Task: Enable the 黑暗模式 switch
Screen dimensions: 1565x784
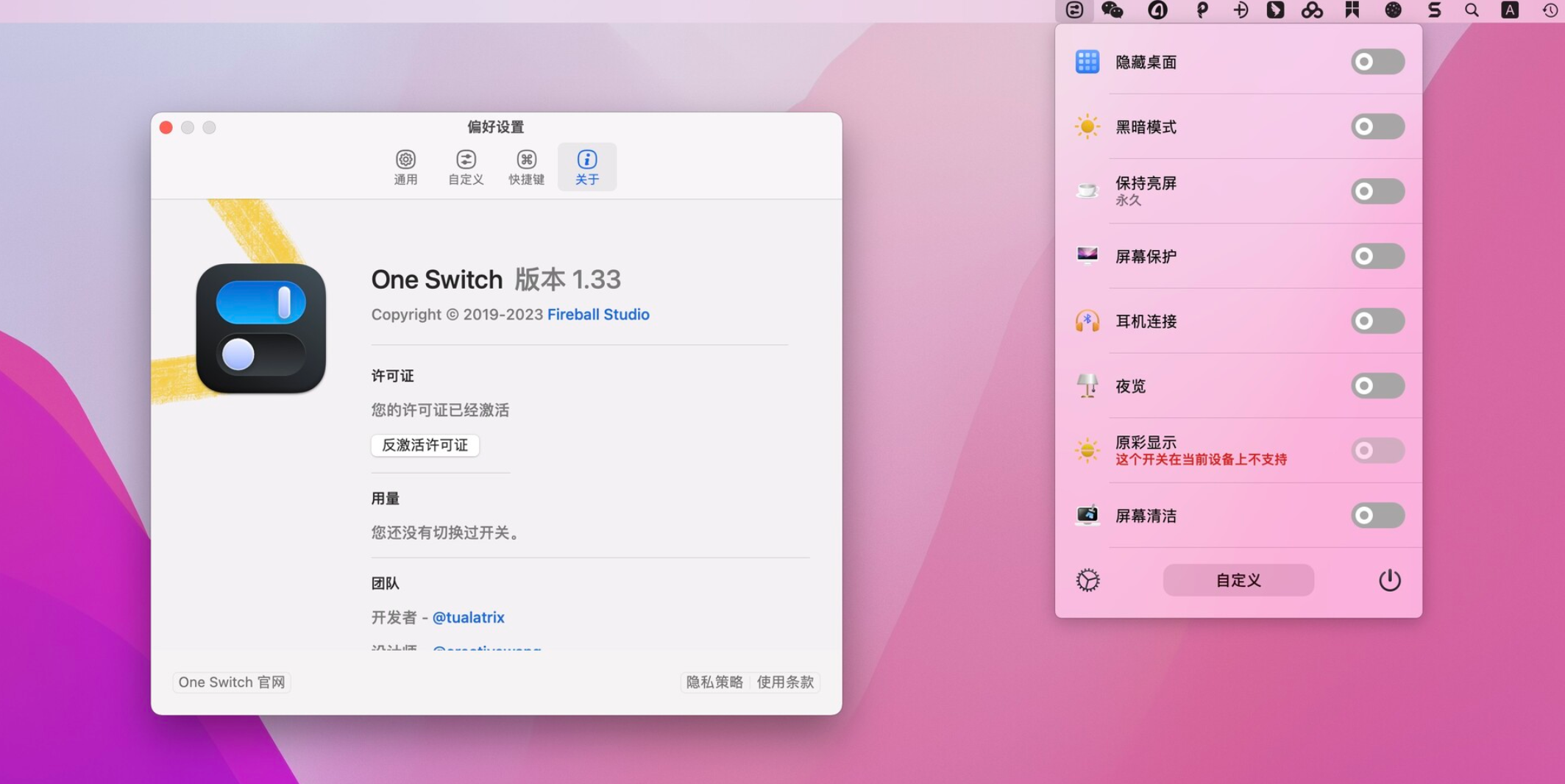Action: coord(1377,126)
